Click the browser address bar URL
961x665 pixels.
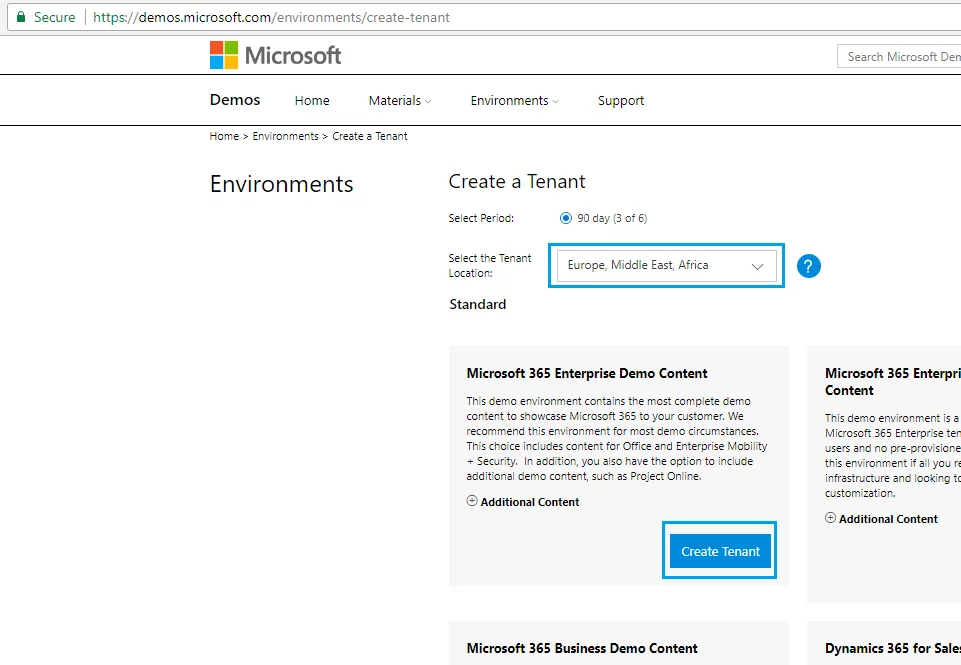(x=271, y=17)
